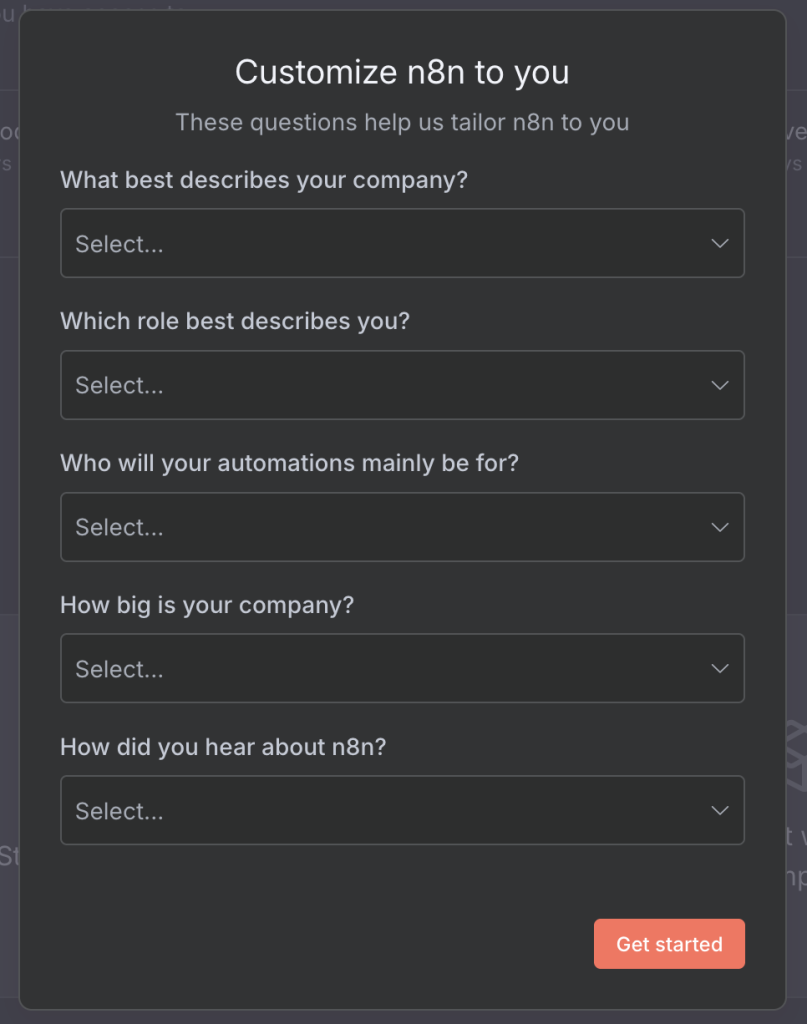Screen dimensions: 807x1024
Task: Click the 'These questions help us tailor' subtitle
Action: pyautogui.click(x=402, y=123)
